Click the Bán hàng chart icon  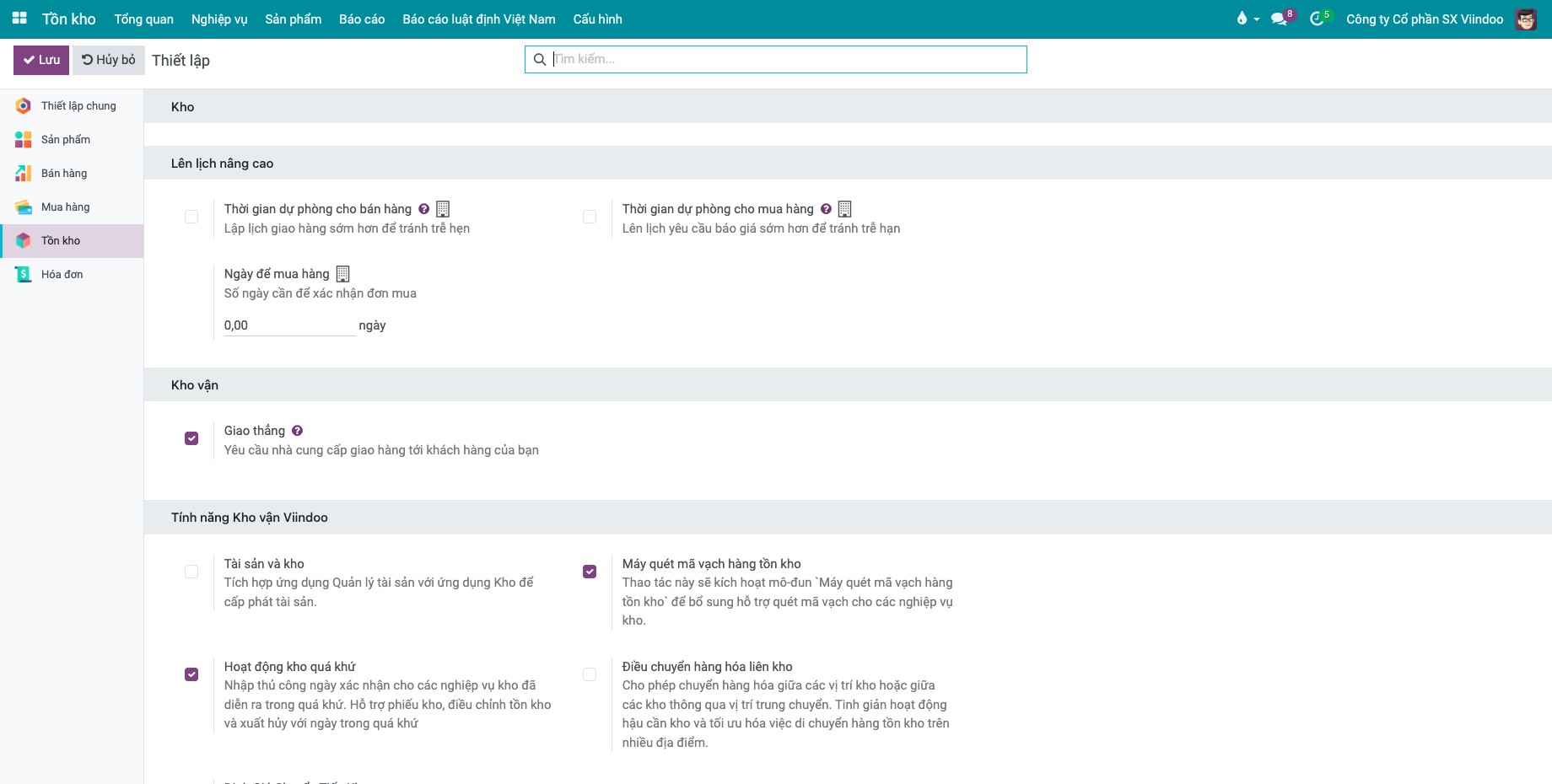tap(24, 173)
